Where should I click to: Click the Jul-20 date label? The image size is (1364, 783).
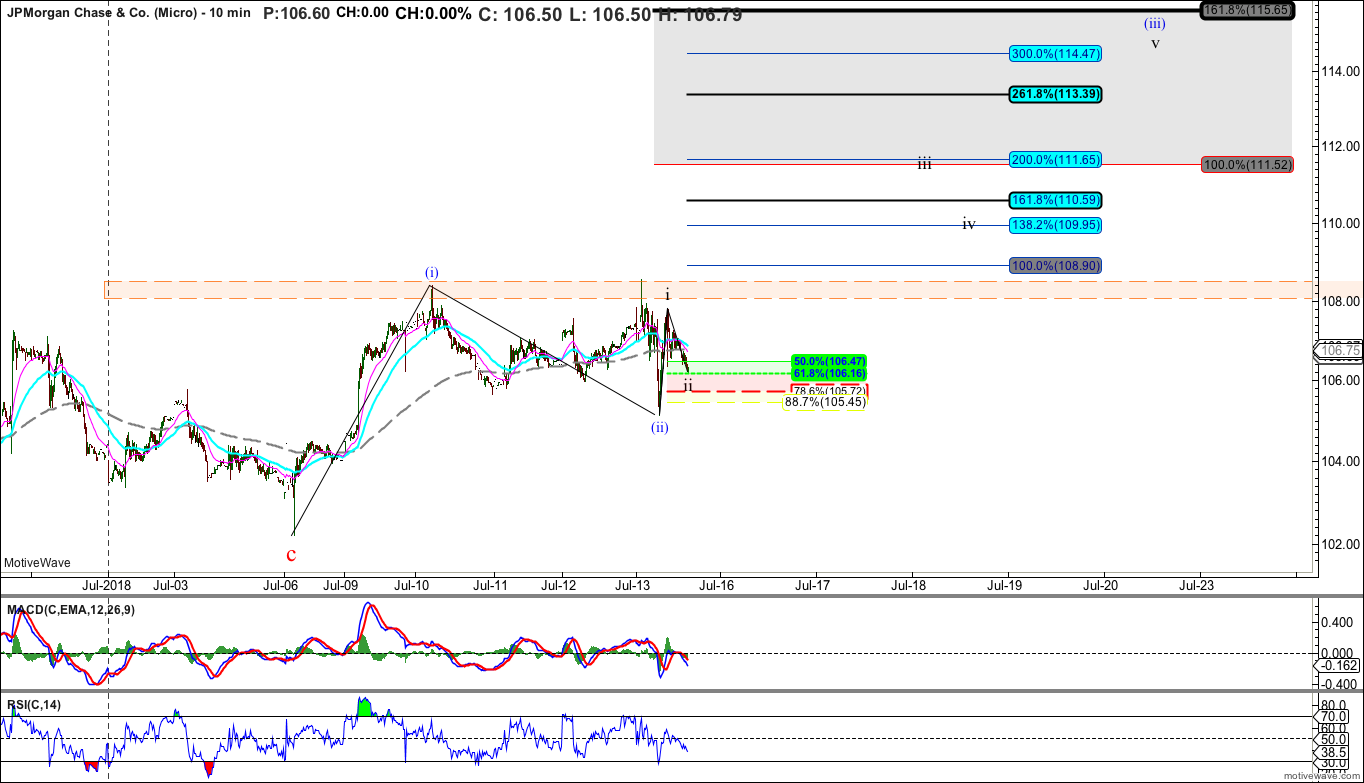tap(1103, 585)
